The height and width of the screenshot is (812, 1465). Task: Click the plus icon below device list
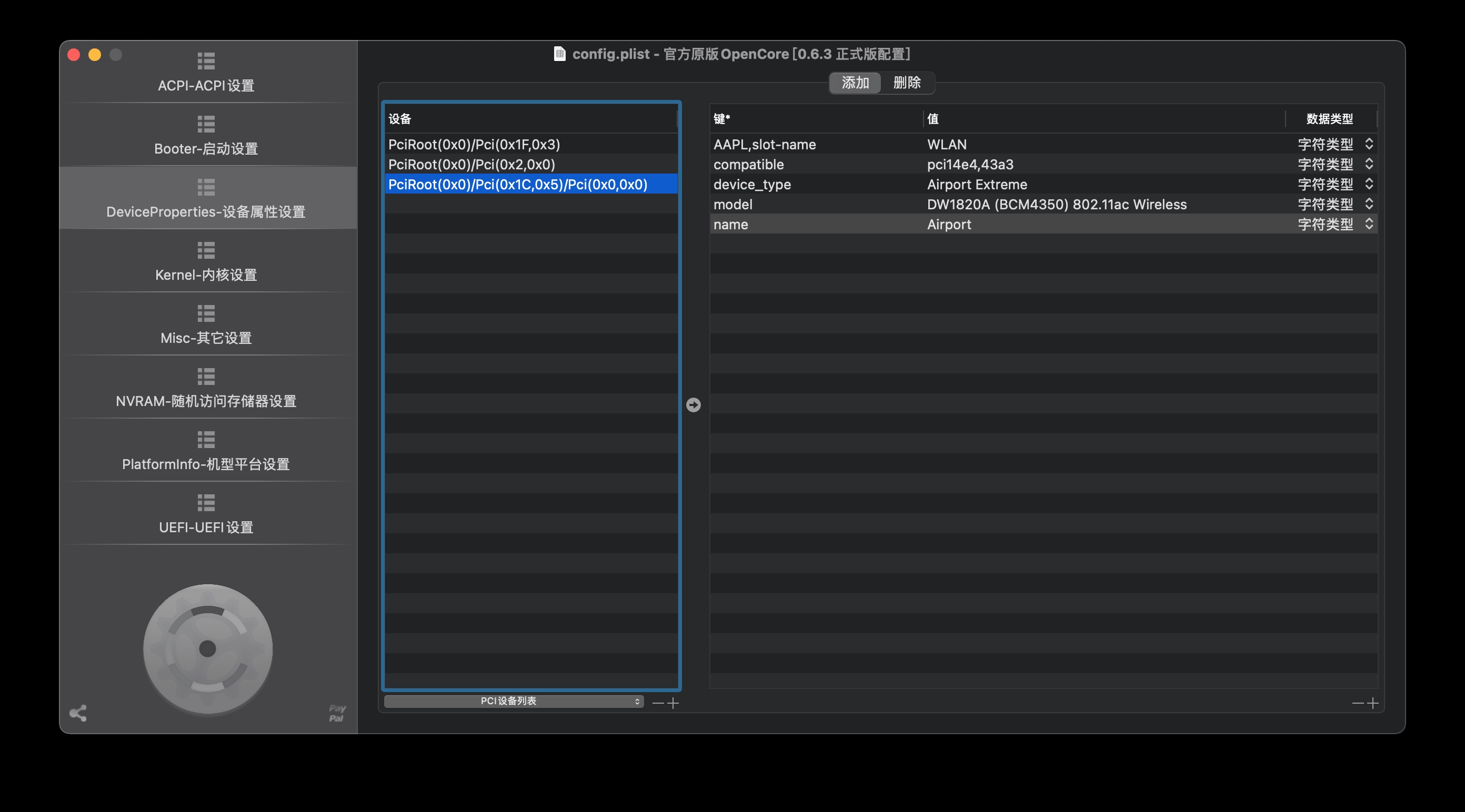[674, 704]
